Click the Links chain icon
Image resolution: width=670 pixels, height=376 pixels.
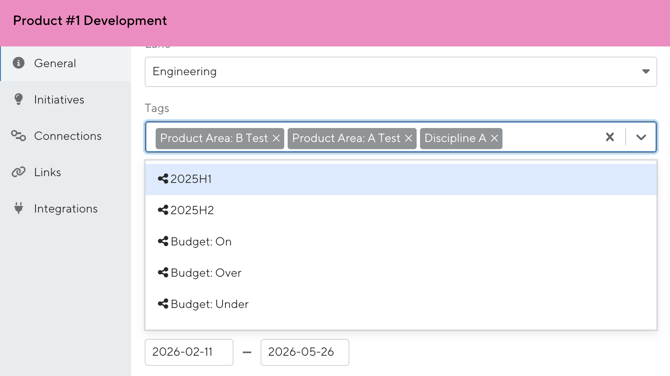point(18,172)
